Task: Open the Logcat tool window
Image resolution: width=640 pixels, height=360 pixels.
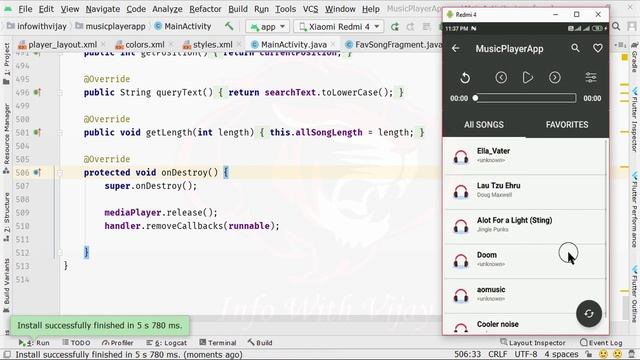Action: pos(167,343)
